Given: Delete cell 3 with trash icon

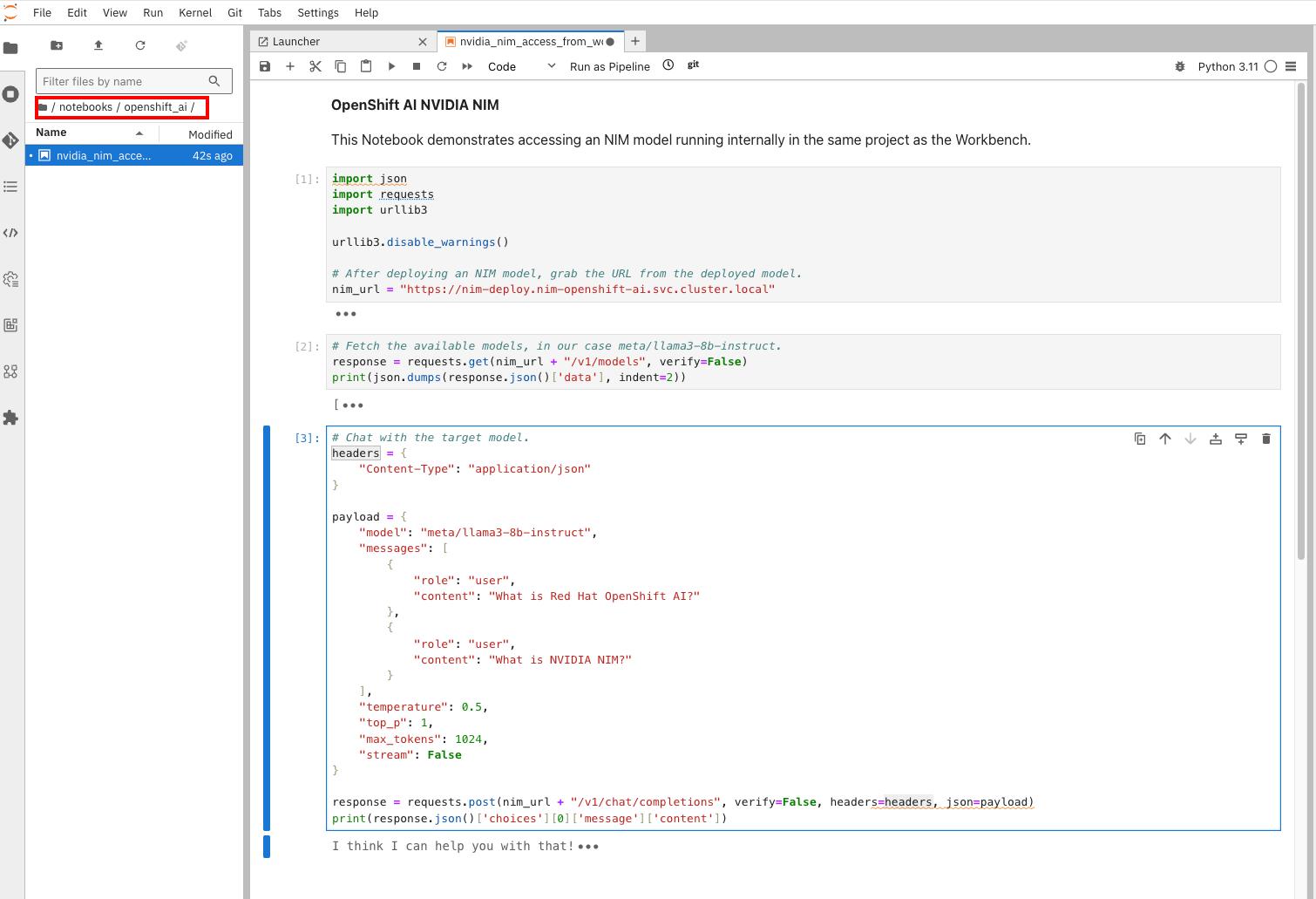Looking at the screenshot, I should 1266,439.
